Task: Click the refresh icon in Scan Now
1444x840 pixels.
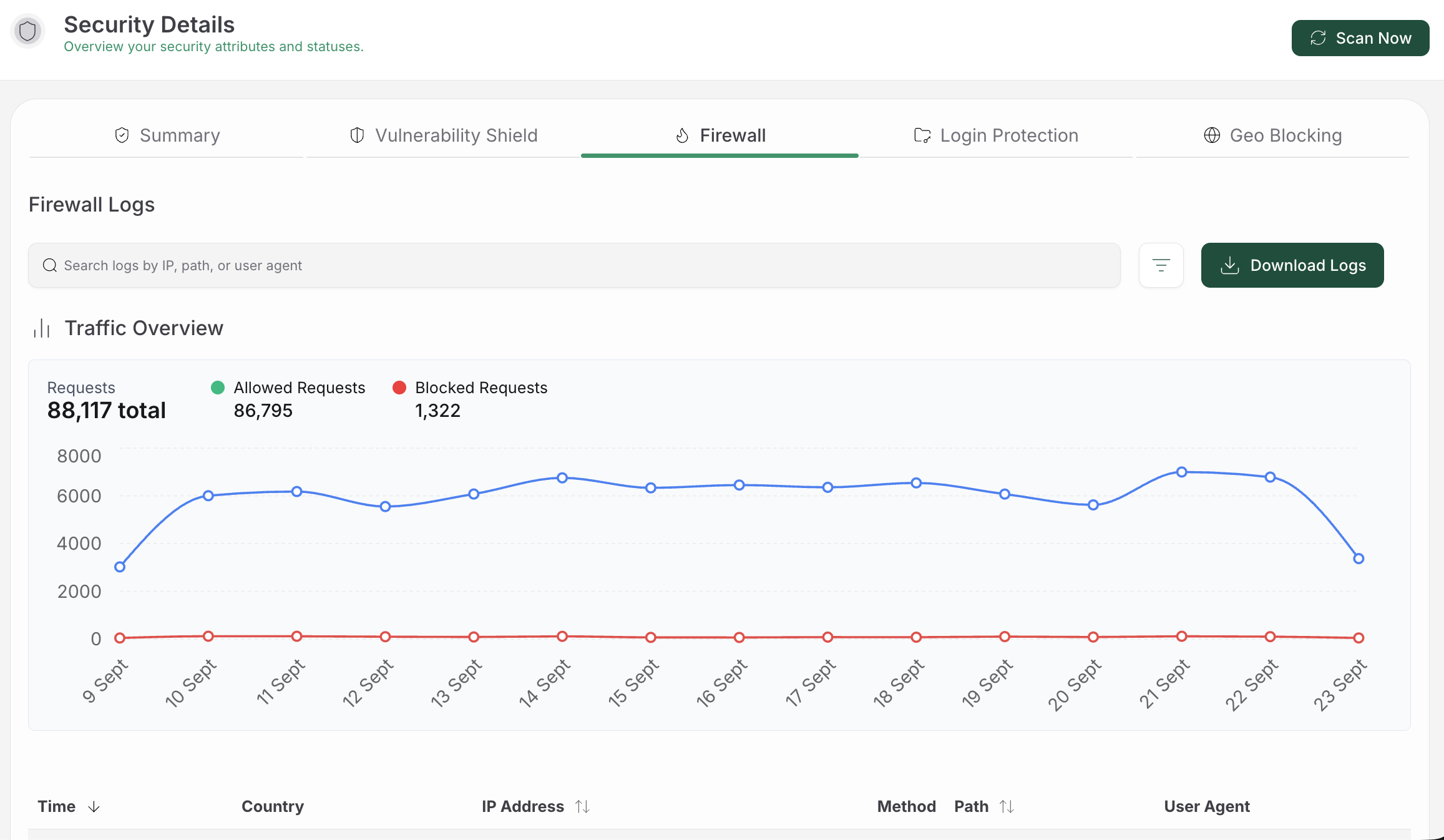Action: pos(1318,38)
